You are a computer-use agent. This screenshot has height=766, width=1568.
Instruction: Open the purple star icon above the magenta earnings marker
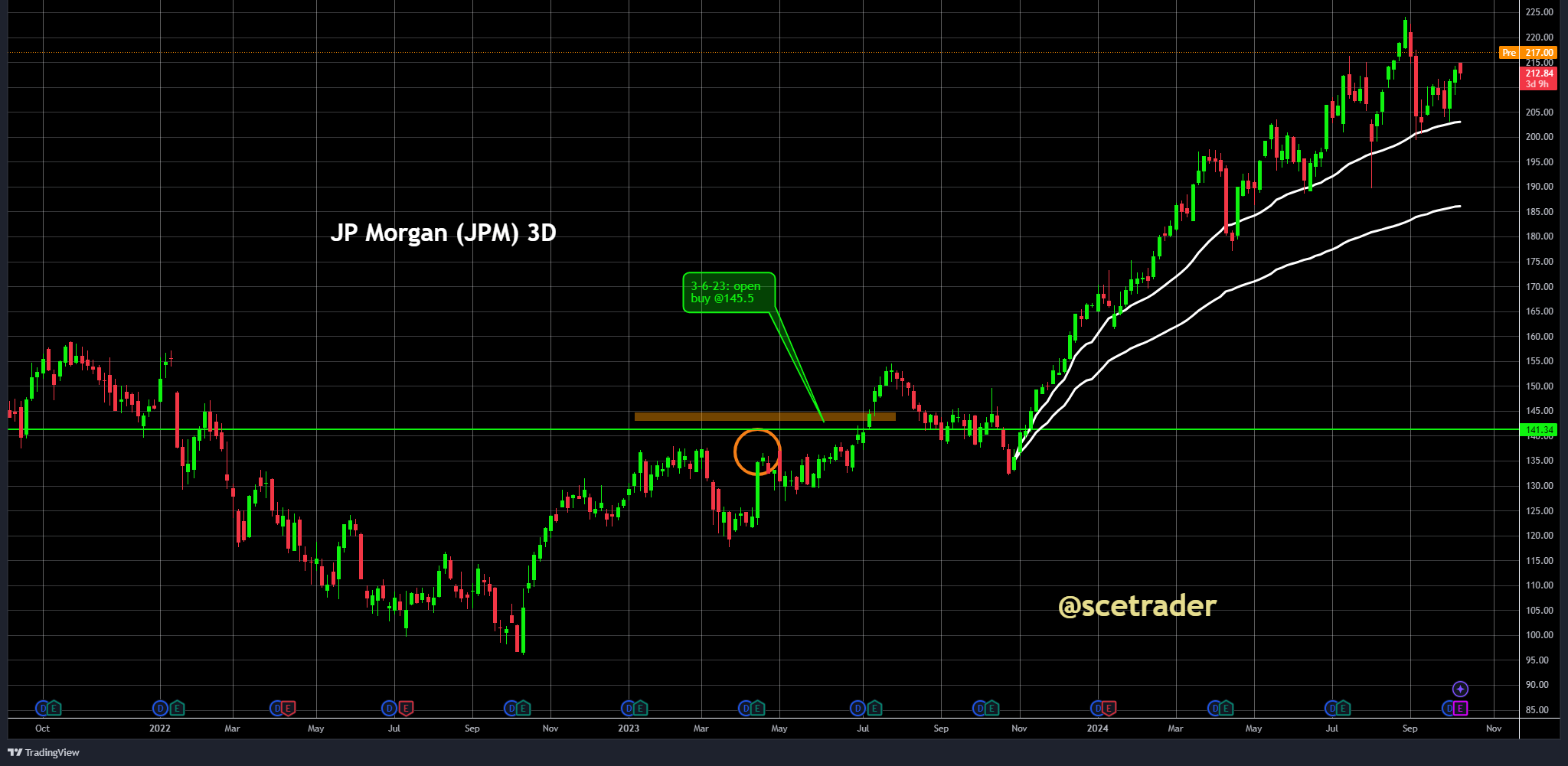tap(1460, 689)
